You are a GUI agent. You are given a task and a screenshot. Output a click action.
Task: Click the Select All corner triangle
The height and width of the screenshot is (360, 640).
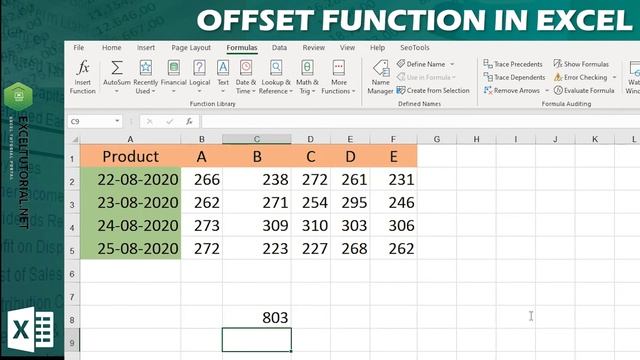[75, 140]
